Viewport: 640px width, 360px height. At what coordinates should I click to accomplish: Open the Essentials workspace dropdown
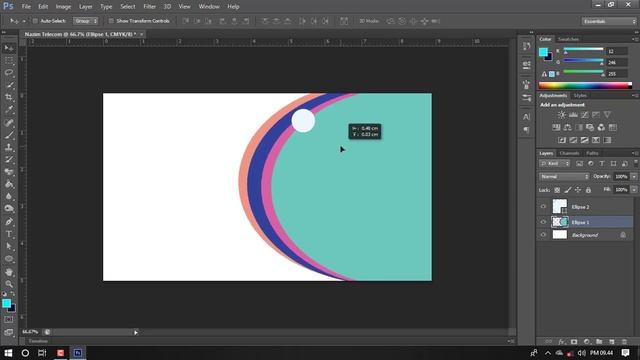click(x=609, y=21)
